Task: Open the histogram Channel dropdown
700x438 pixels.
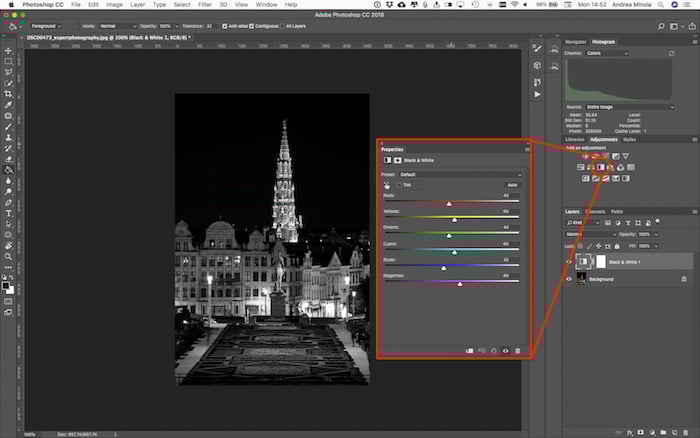Action: click(607, 53)
